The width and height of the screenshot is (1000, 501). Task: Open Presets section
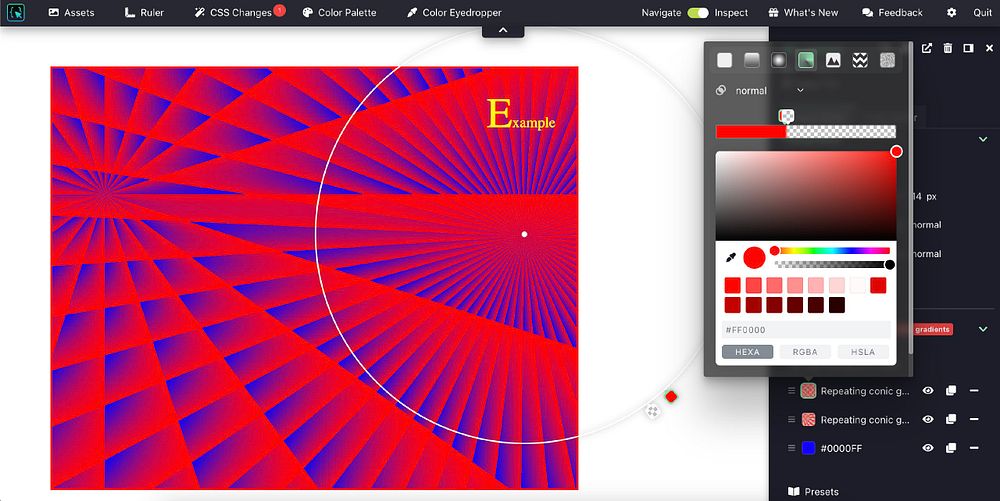[813, 491]
